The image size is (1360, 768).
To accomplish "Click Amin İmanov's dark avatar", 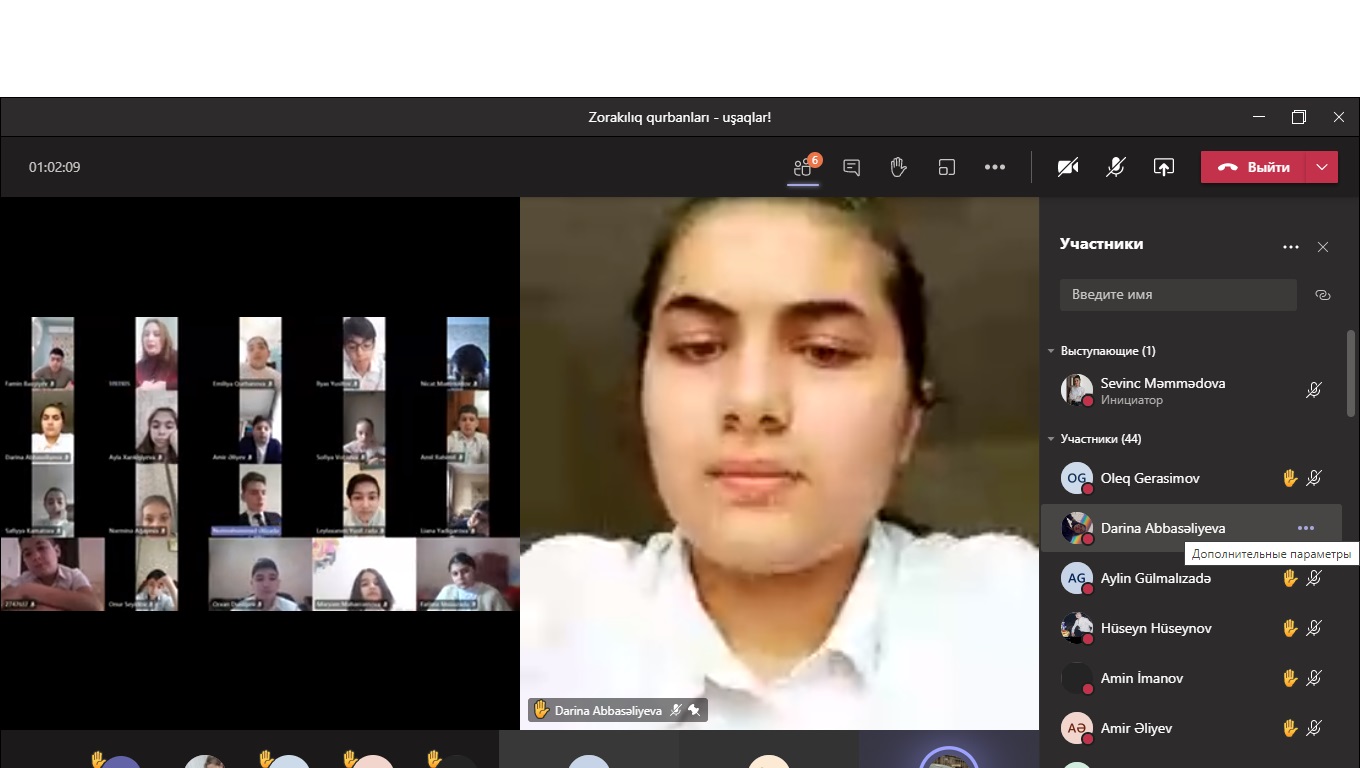I will pos(1077,678).
